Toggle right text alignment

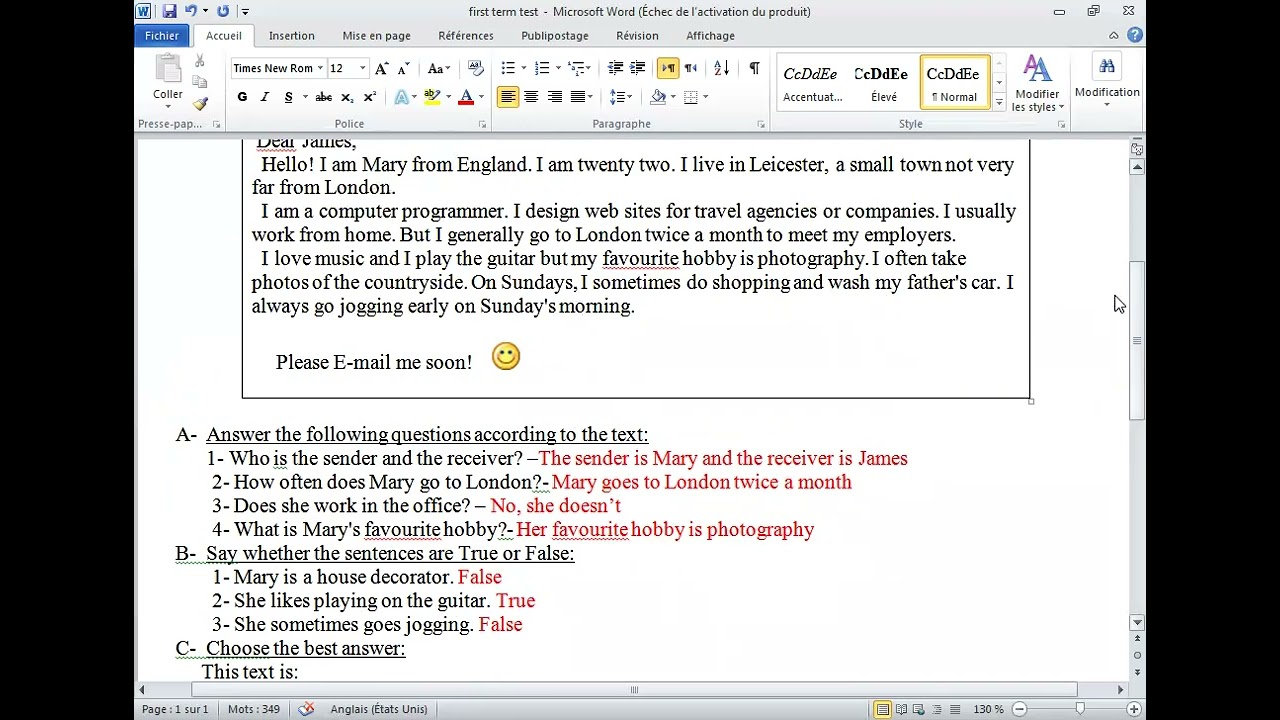[554, 97]
